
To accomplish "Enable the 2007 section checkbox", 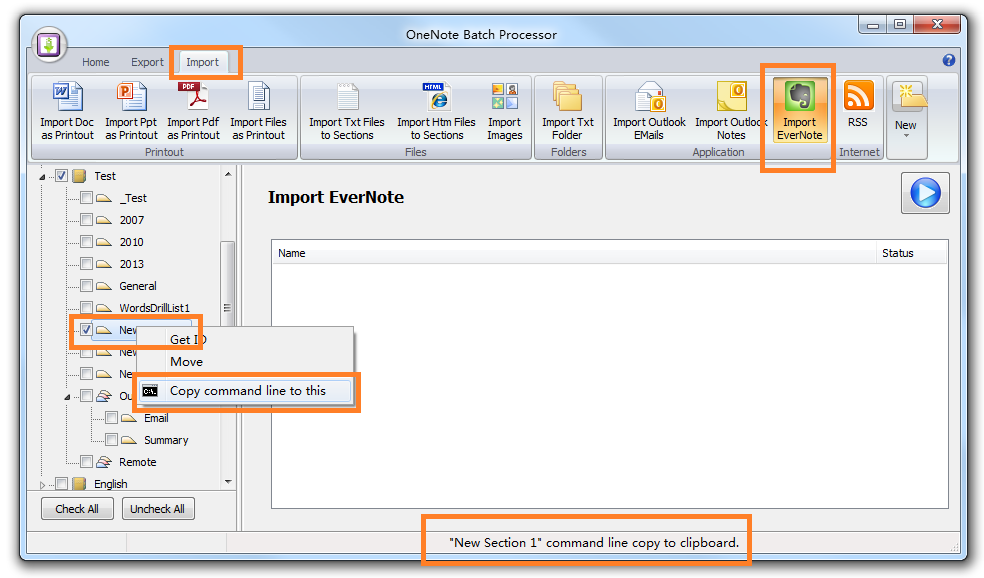I will [x=87, y=220].
